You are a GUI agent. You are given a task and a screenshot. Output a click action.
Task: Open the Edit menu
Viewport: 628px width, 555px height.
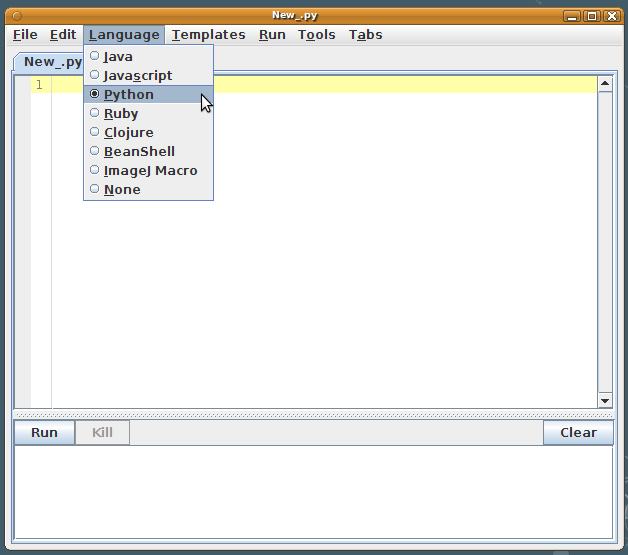pos(63,35)
